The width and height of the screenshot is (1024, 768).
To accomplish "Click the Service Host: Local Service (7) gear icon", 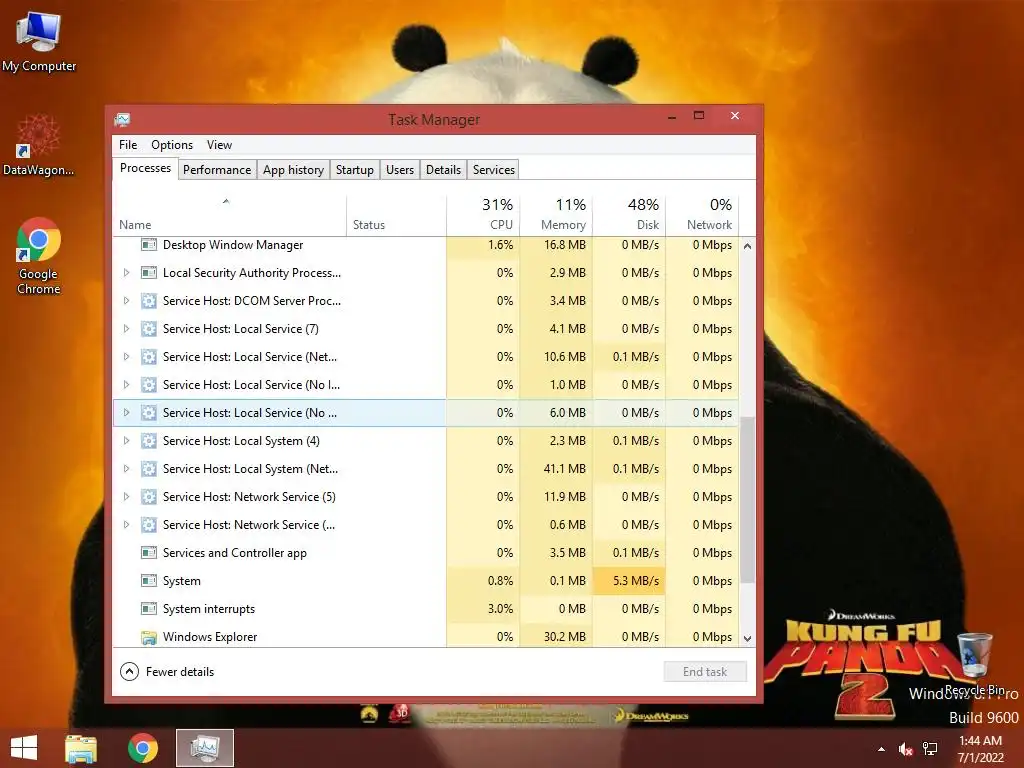I will click(149, 329).
